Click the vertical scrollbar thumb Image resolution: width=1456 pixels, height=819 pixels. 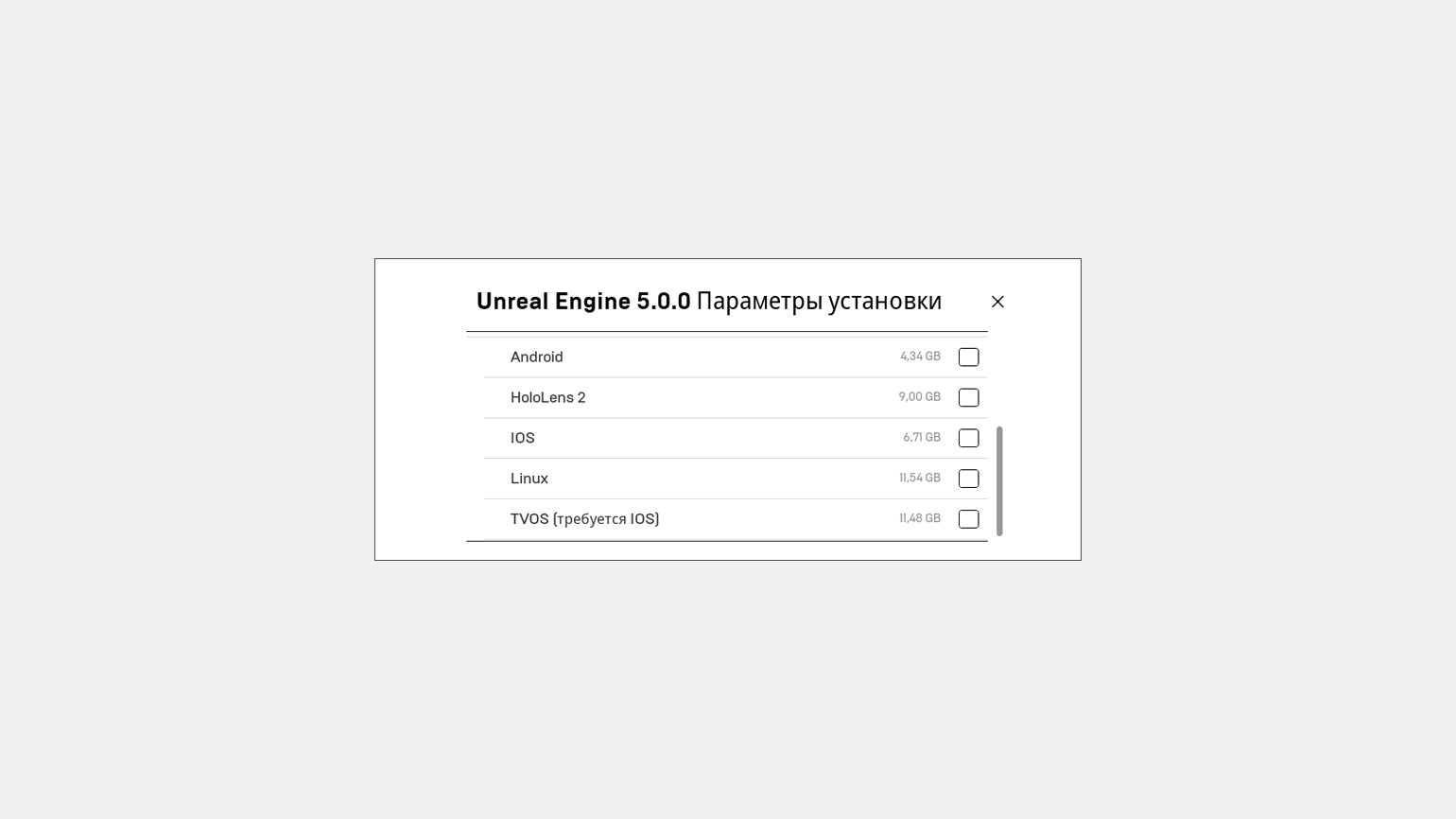999,480
